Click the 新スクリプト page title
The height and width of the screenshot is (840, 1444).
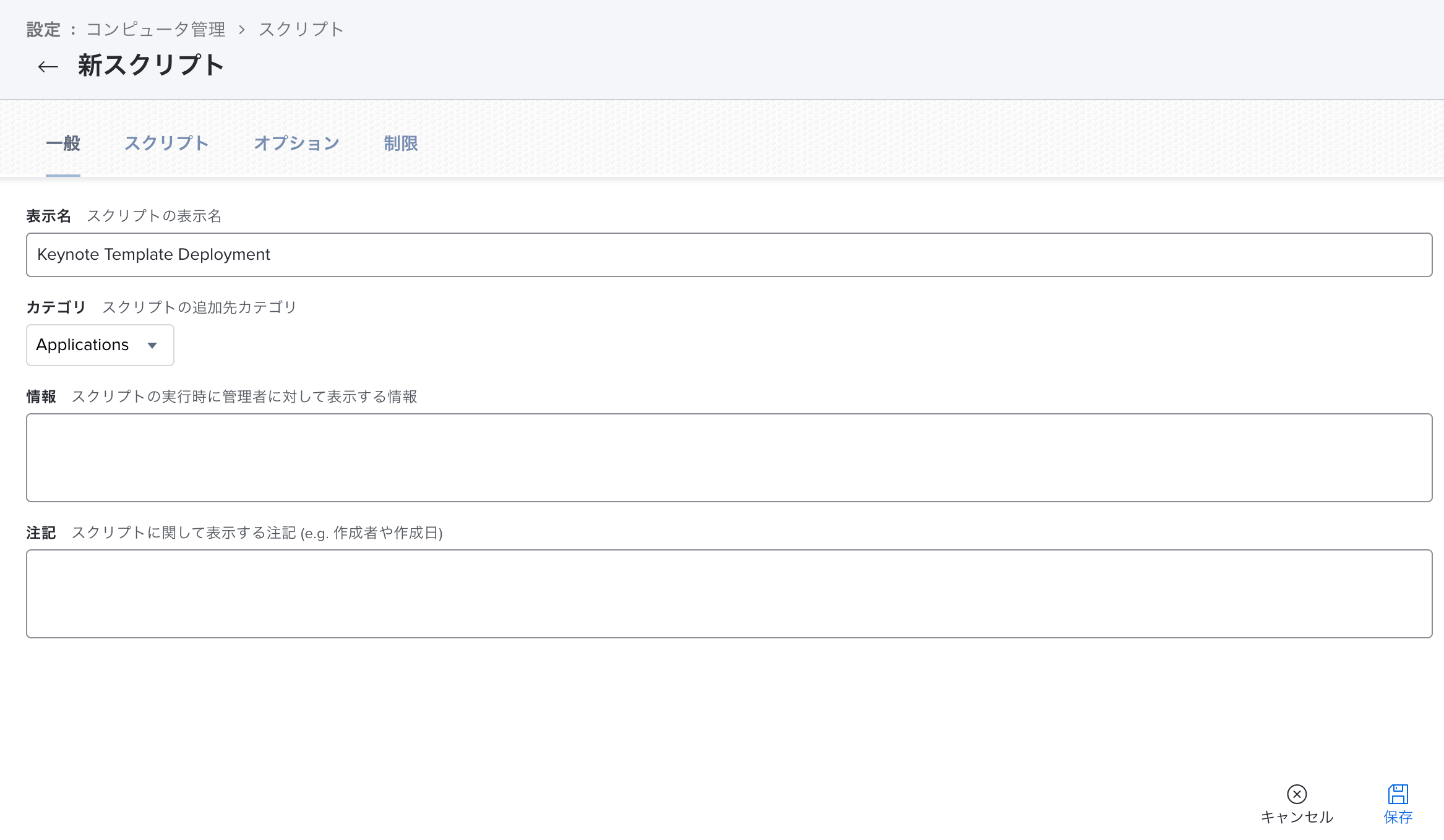[151, 66]
